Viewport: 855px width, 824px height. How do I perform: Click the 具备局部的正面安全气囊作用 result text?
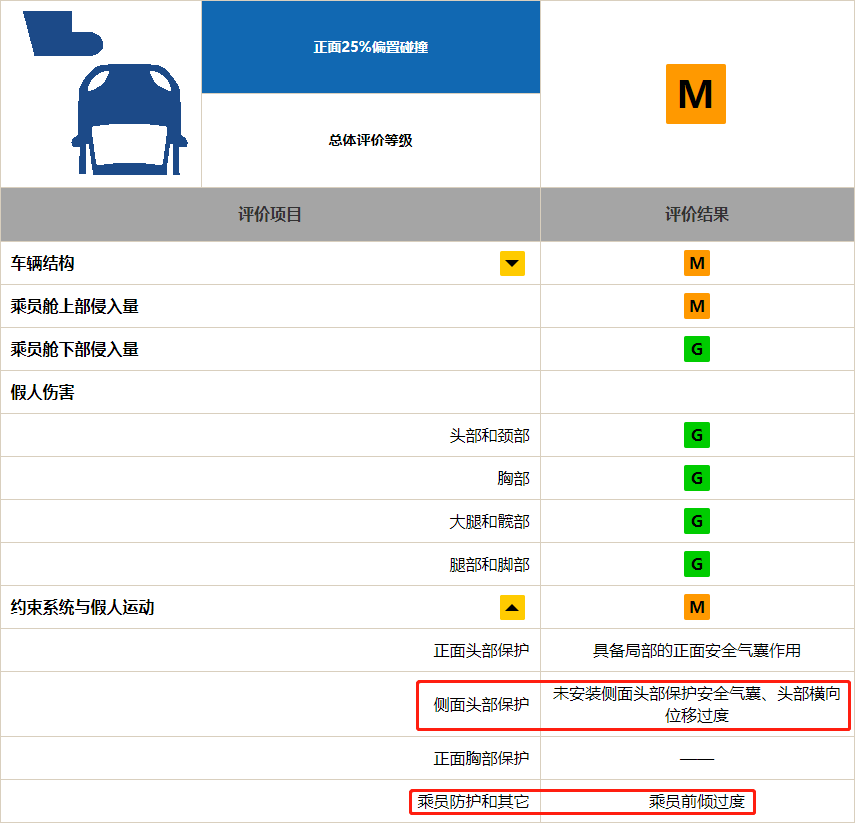click(x=697, y=651)
